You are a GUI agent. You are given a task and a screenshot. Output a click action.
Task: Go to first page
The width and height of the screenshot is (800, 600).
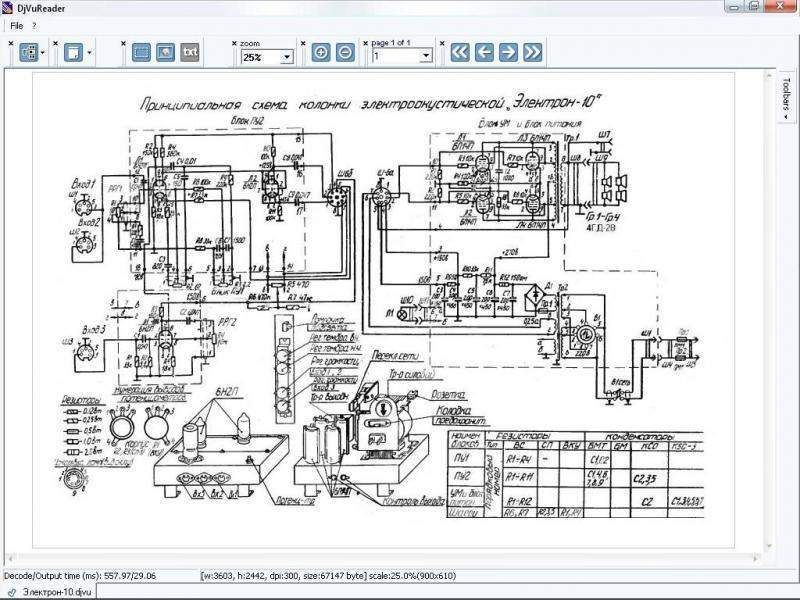(460, 52)
